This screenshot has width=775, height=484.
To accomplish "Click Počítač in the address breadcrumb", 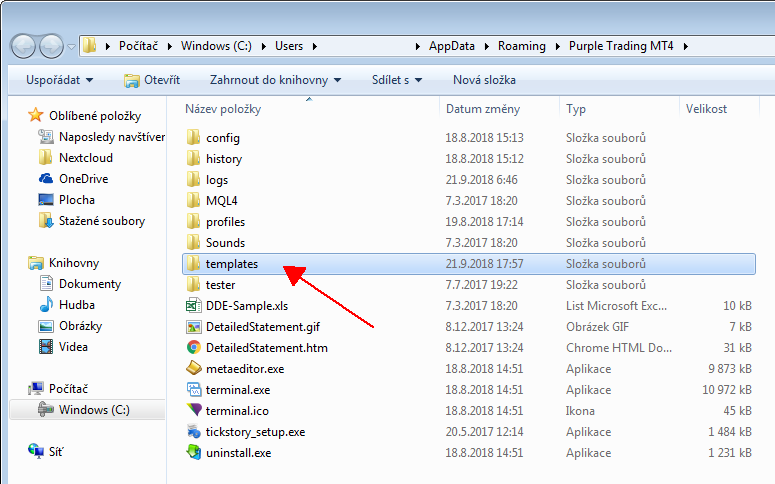I will click(138, 46).
